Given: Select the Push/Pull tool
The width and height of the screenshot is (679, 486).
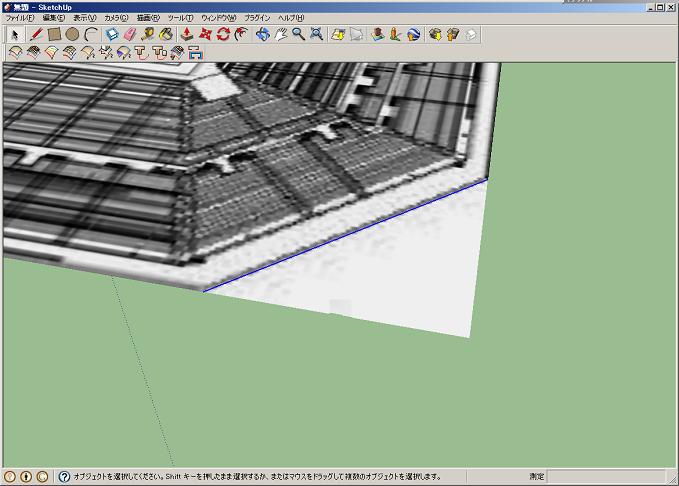Looking at the screenshot, I should tap(186, 34).
